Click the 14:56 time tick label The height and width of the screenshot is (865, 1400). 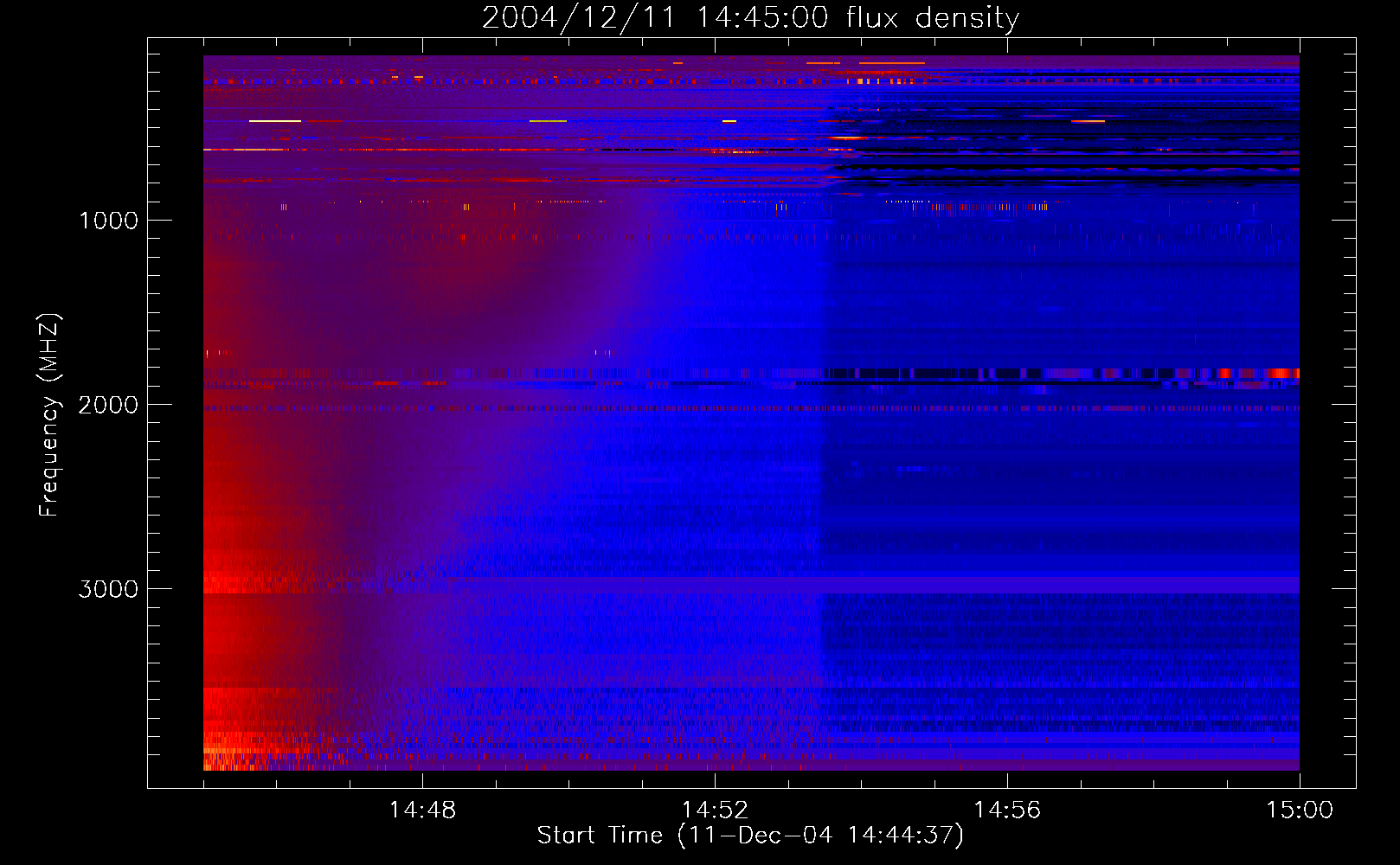tap(1007, 811)
